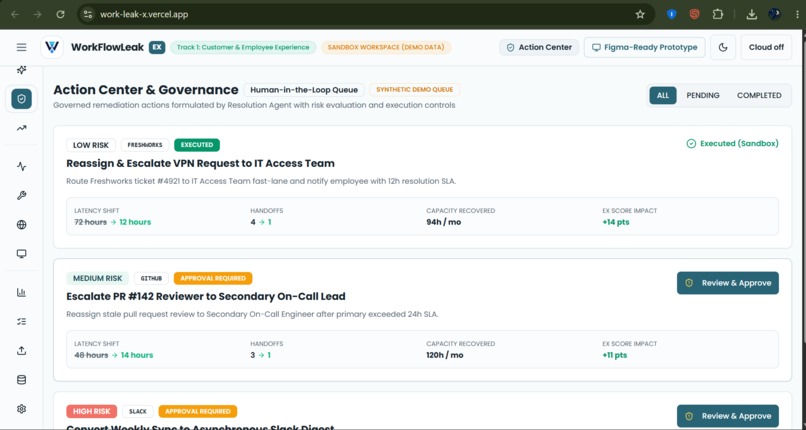Click the Reassign & Escalate VPN Request title
806x430 pixels.
[x=200, y=163]
